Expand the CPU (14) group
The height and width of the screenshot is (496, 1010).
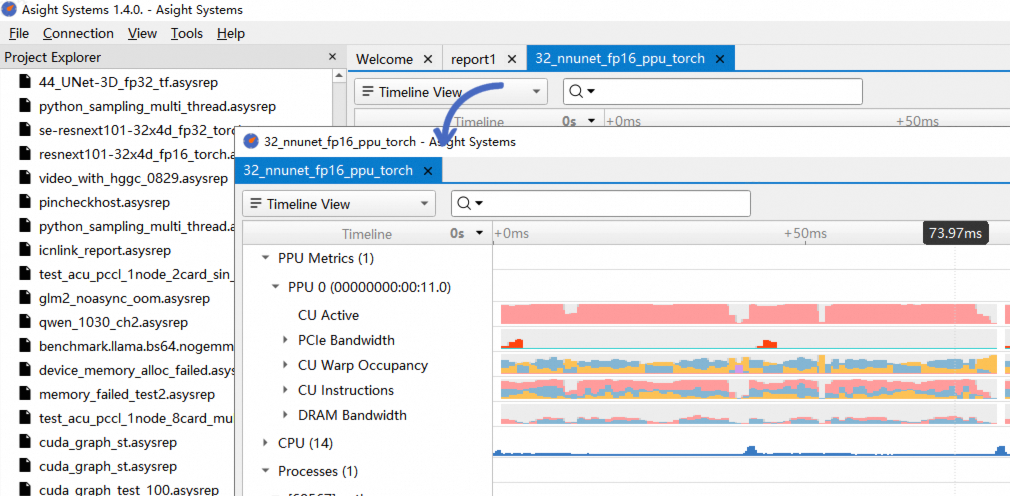[x=265, y=443]
